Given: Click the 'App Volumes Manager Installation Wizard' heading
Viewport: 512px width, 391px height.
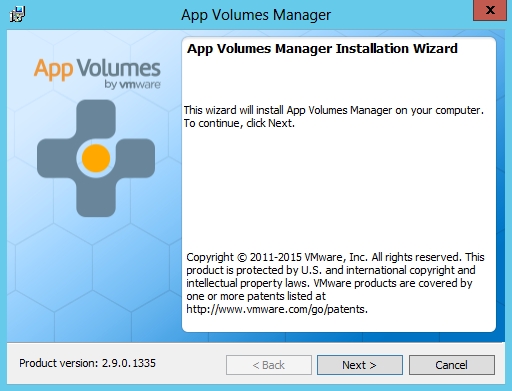Looking at the screenshot, I should tap(322, 49).
